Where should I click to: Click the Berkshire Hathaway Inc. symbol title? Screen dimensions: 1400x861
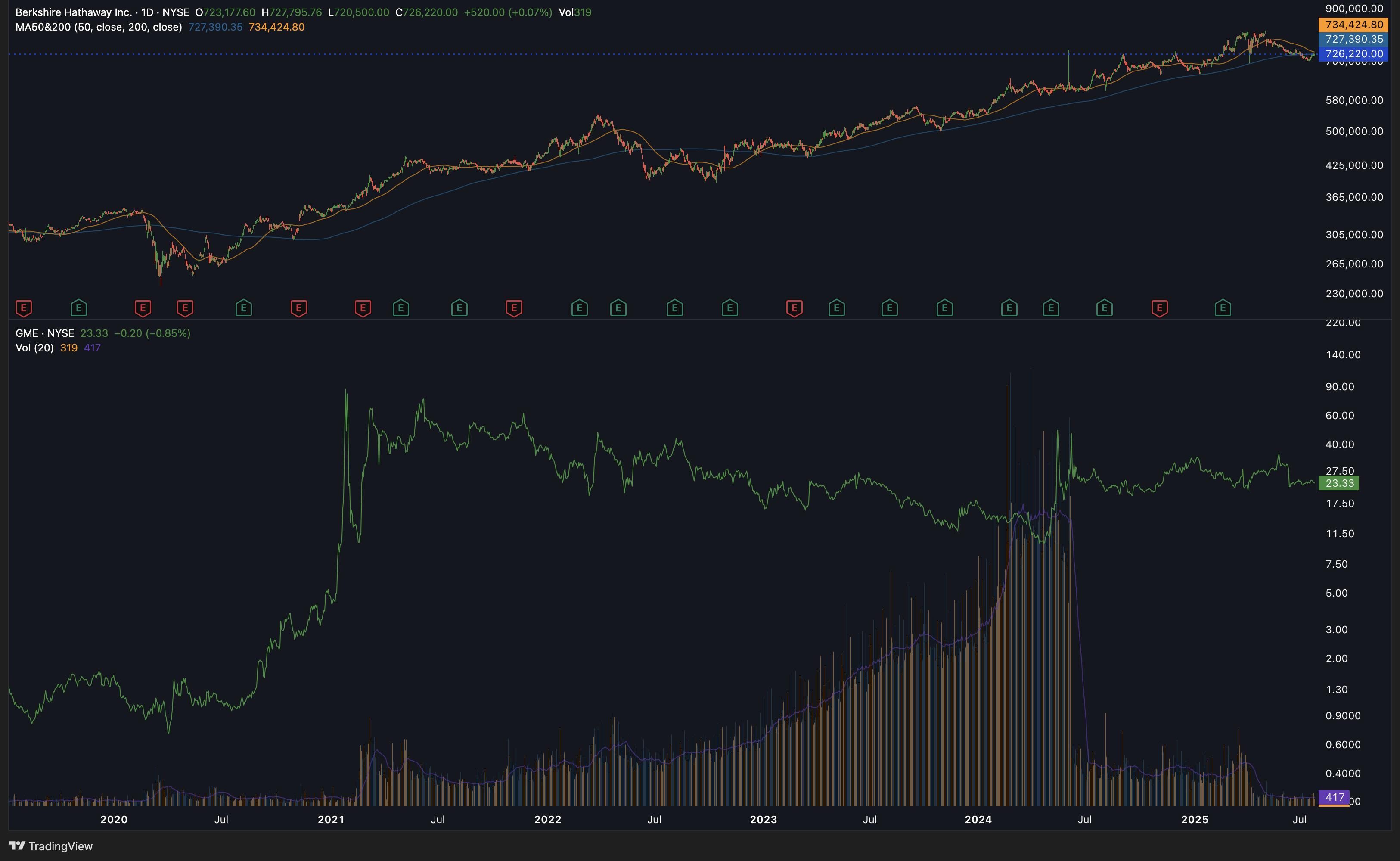74,12
